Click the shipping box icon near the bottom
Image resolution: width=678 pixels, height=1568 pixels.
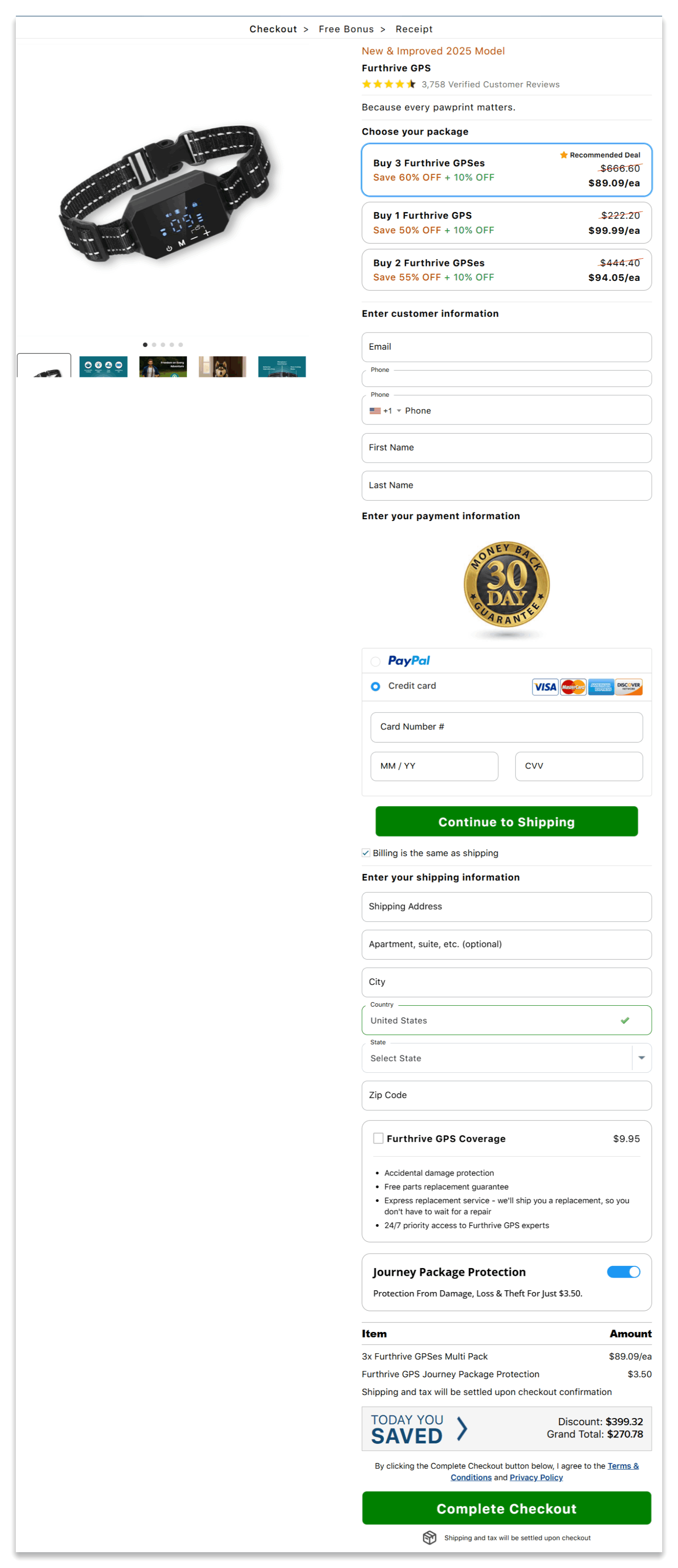[x=429, y=1538]
